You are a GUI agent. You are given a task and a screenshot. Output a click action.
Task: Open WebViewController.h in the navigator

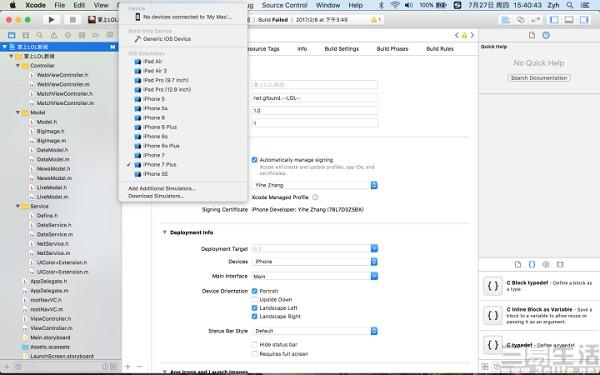(x=62, y=75)
